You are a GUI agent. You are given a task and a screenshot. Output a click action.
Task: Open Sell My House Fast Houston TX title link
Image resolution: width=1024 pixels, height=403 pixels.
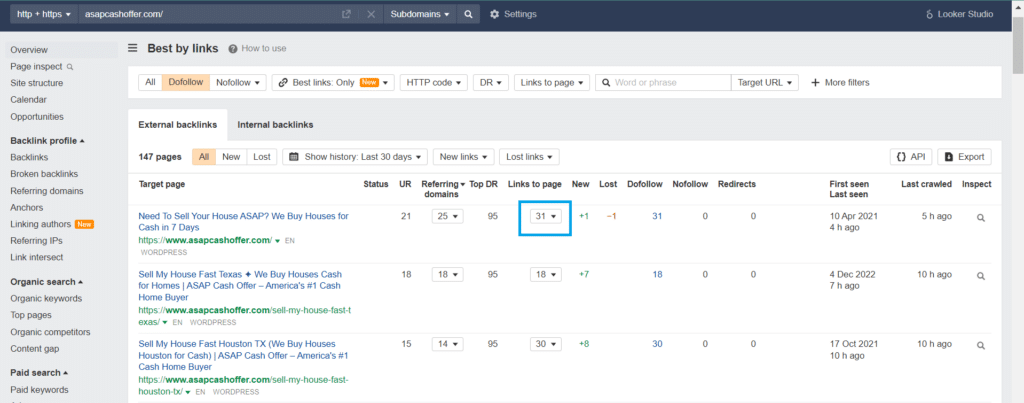pos(244,355)
